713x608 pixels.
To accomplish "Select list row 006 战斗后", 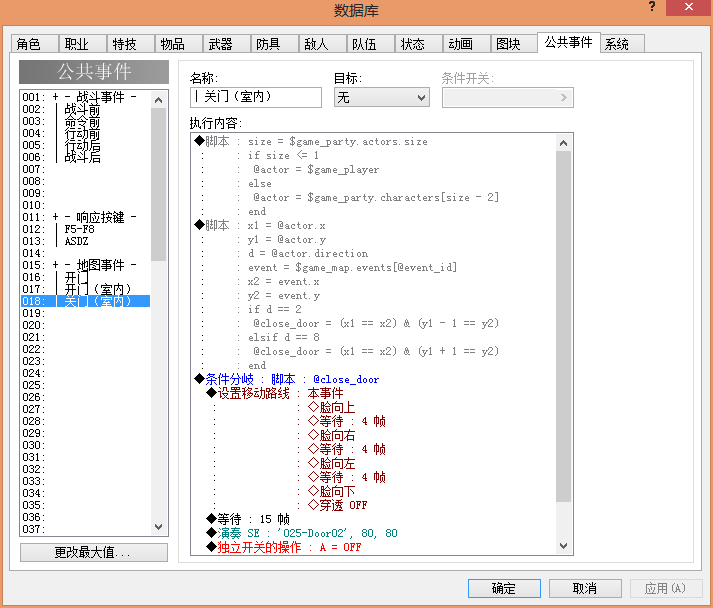I will (x=85, y=157).
